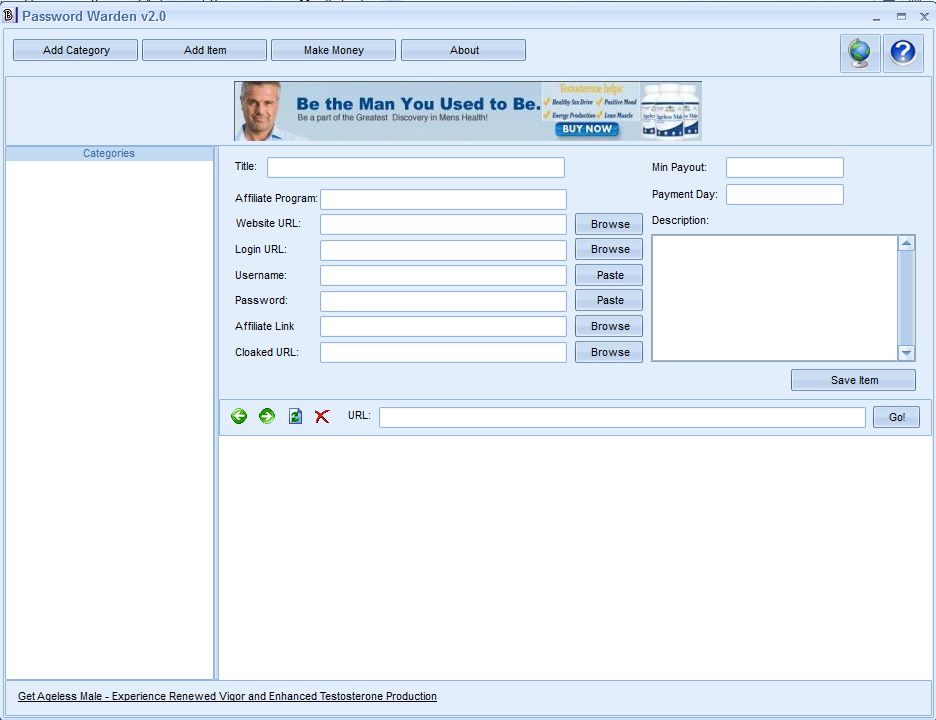This screenshot has height=720, width=936.
Task: Click the Add Category button
Action: pos(76,50)
